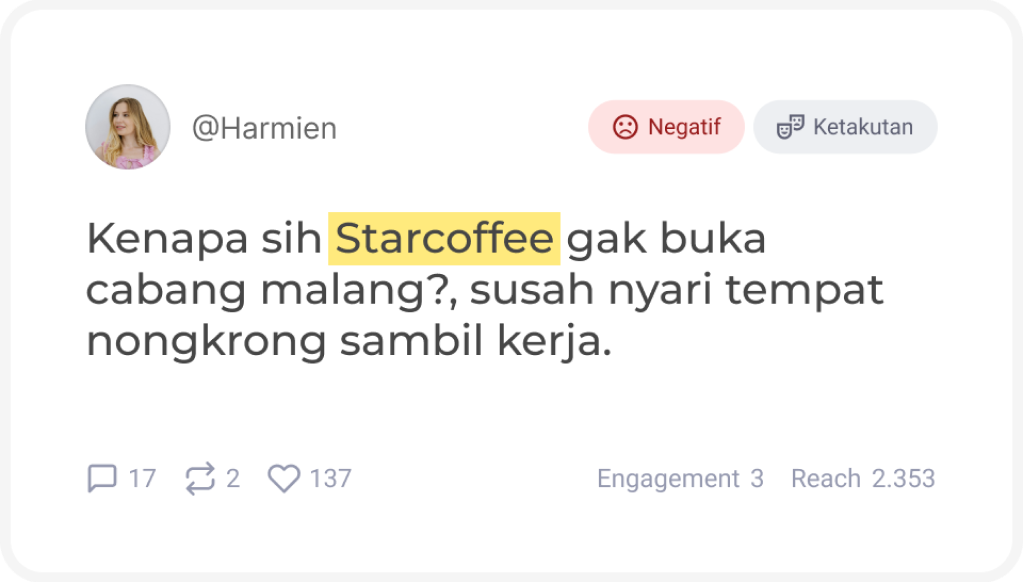Click the Engagement label

tap(668, 479)
